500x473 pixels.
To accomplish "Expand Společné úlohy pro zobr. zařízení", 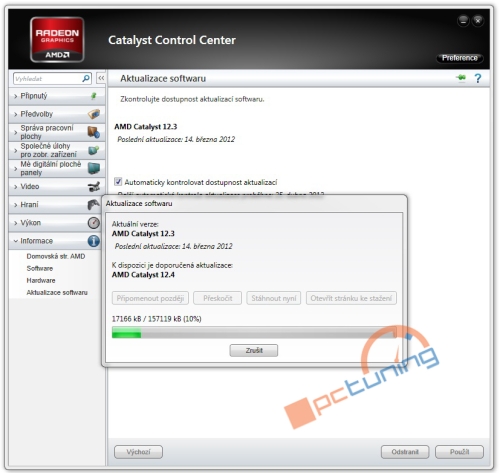I will (57, 150).
